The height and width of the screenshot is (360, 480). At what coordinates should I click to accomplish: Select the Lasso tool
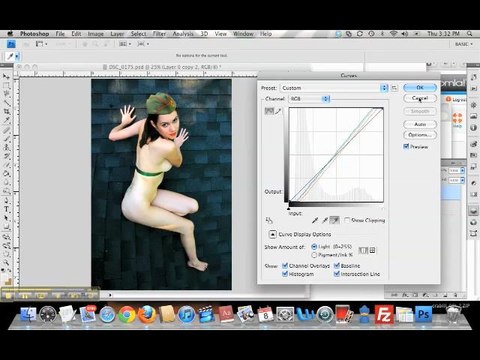click(6, 94)
